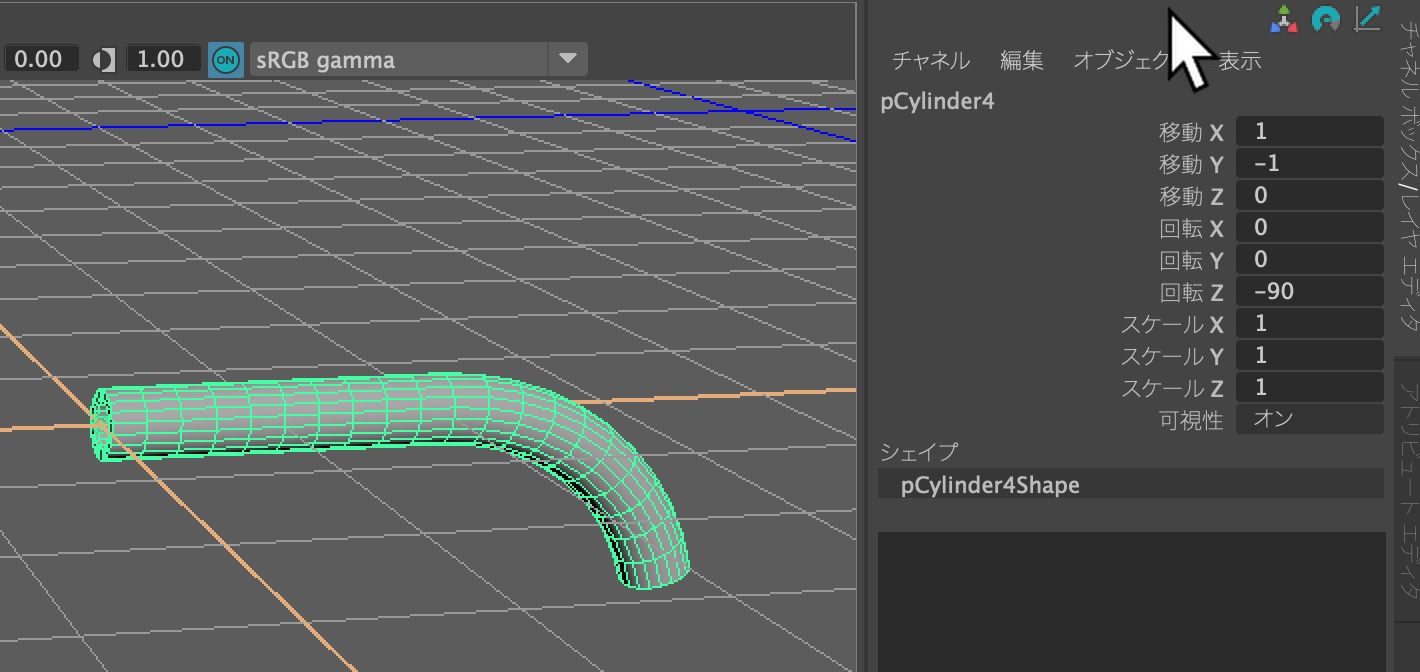Switch to アトリビュート エディタ side tab
Image resolution: width=1420 pixels, height=672 pixels.
tap(1408, 488)
